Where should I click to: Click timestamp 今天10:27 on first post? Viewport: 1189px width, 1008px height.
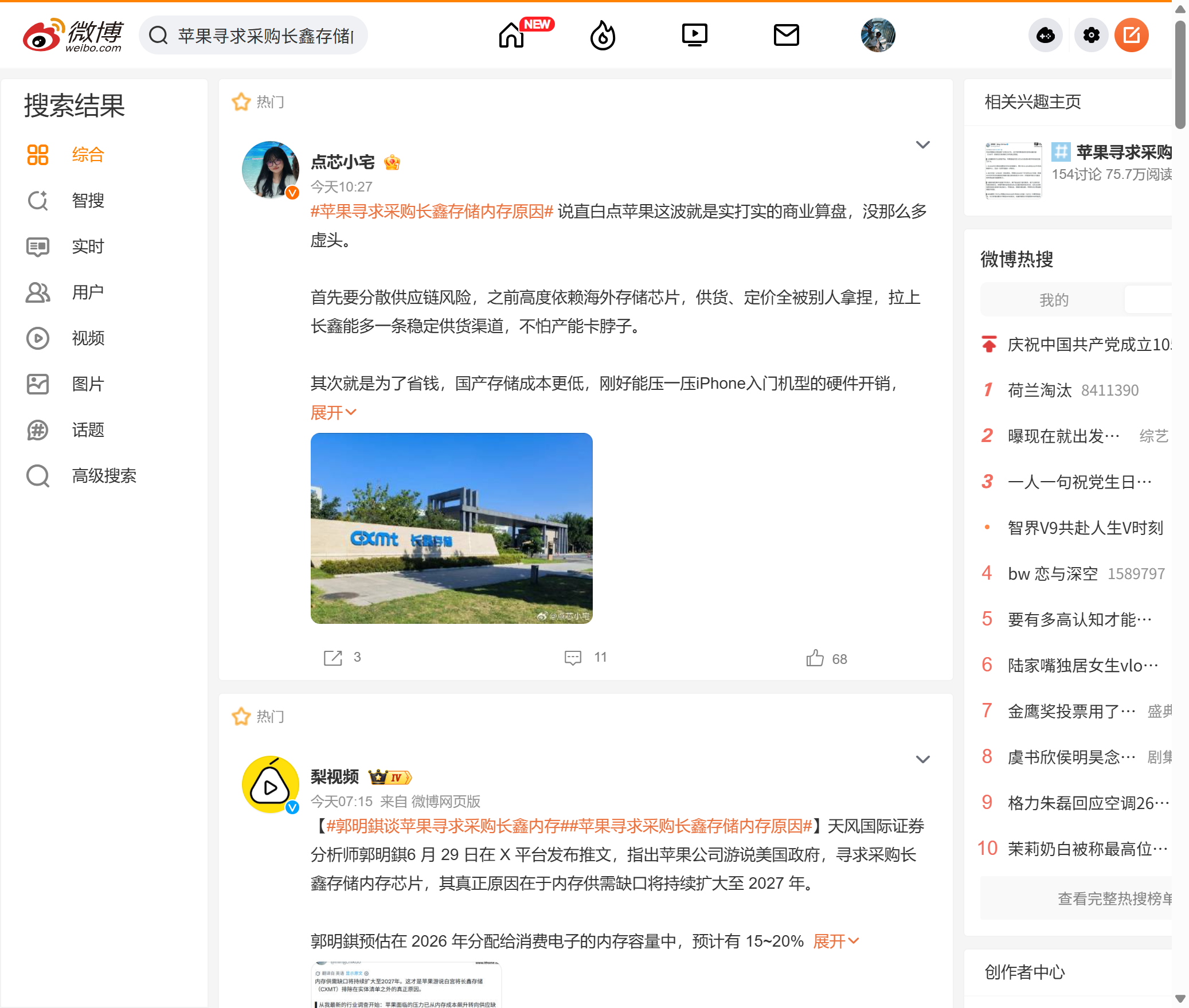pos(341,187)
